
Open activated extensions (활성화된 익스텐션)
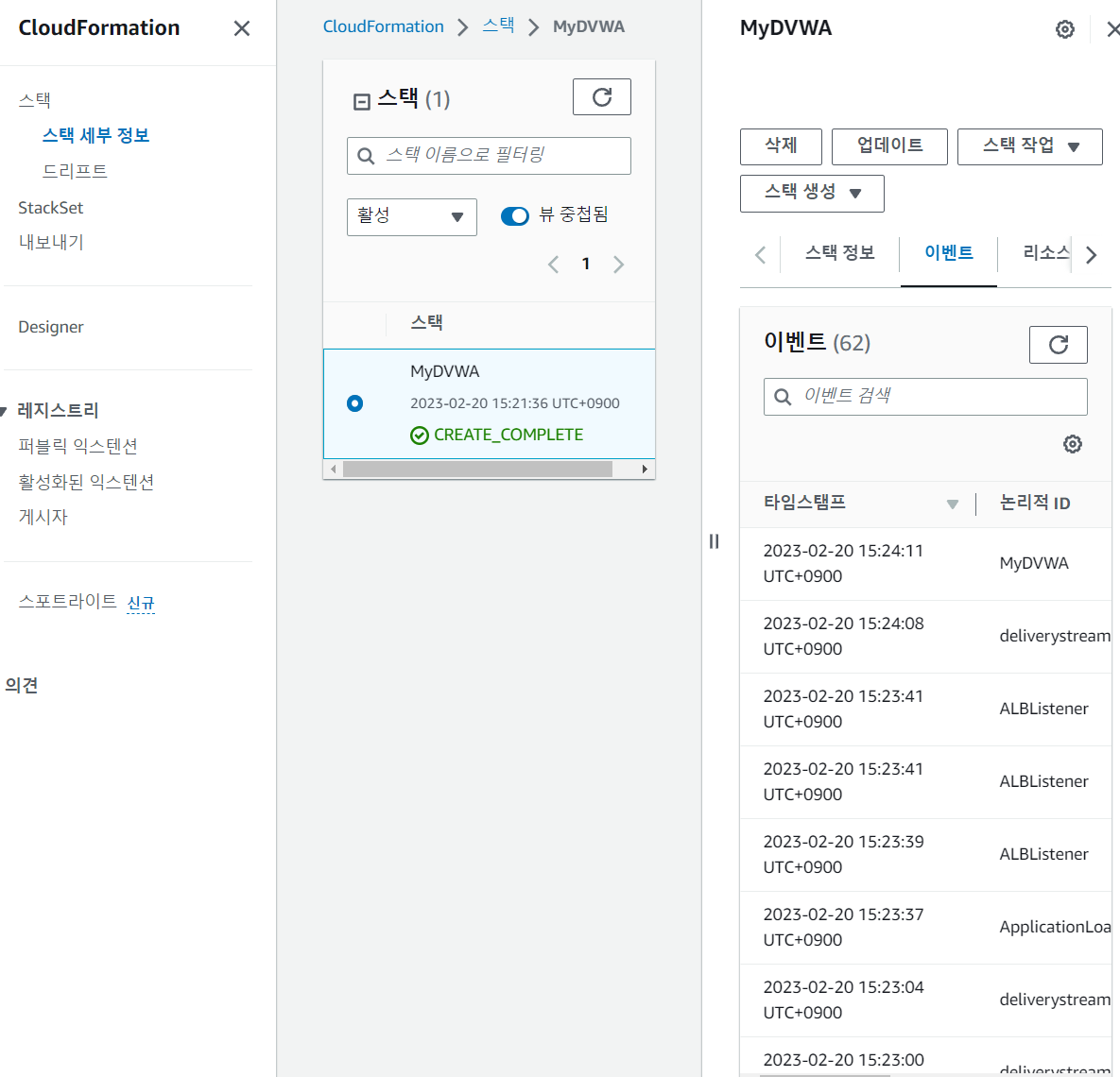coord(86,482)
